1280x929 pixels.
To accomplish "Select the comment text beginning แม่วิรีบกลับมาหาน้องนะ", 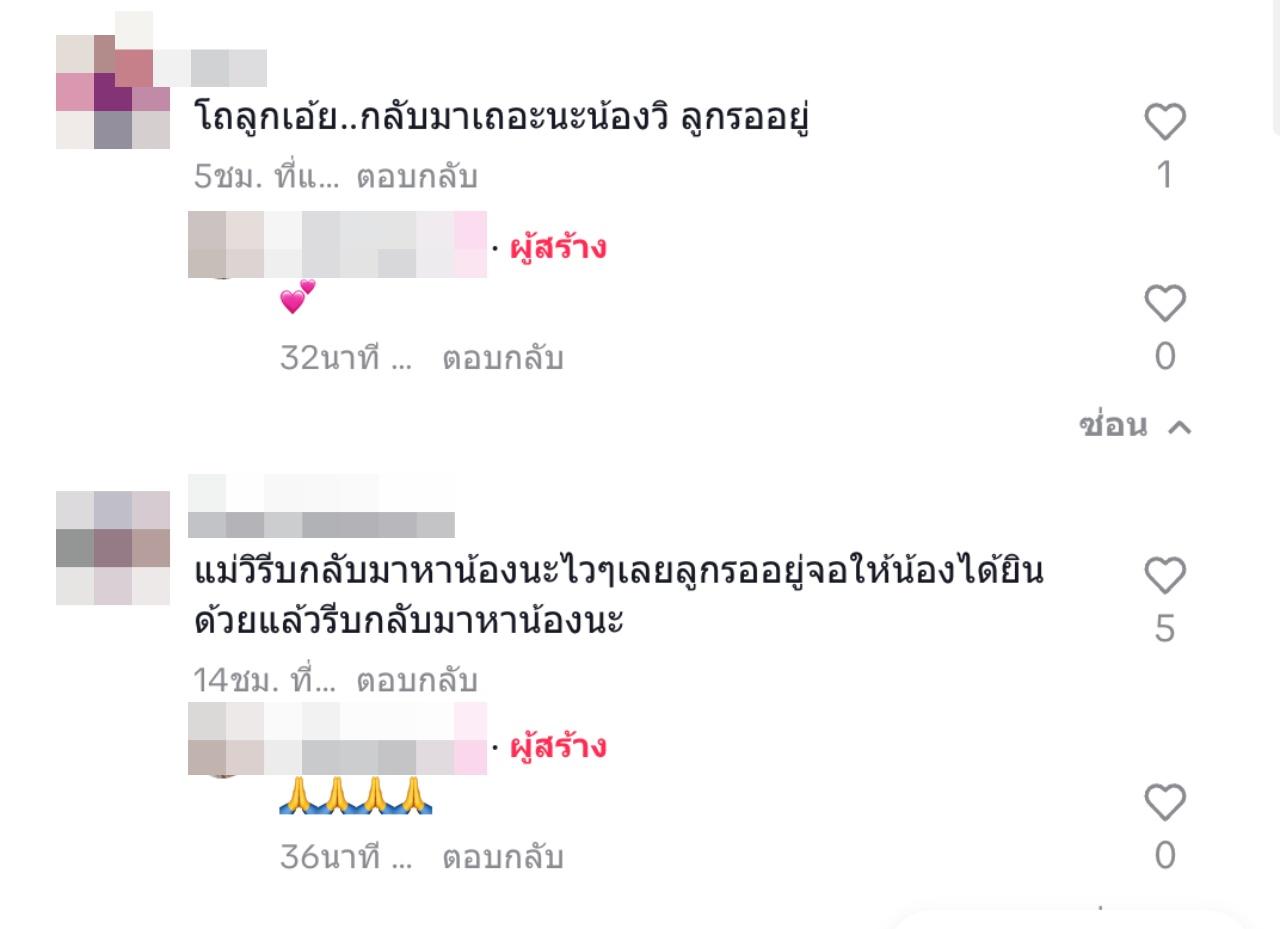I will tap(618, 597).
